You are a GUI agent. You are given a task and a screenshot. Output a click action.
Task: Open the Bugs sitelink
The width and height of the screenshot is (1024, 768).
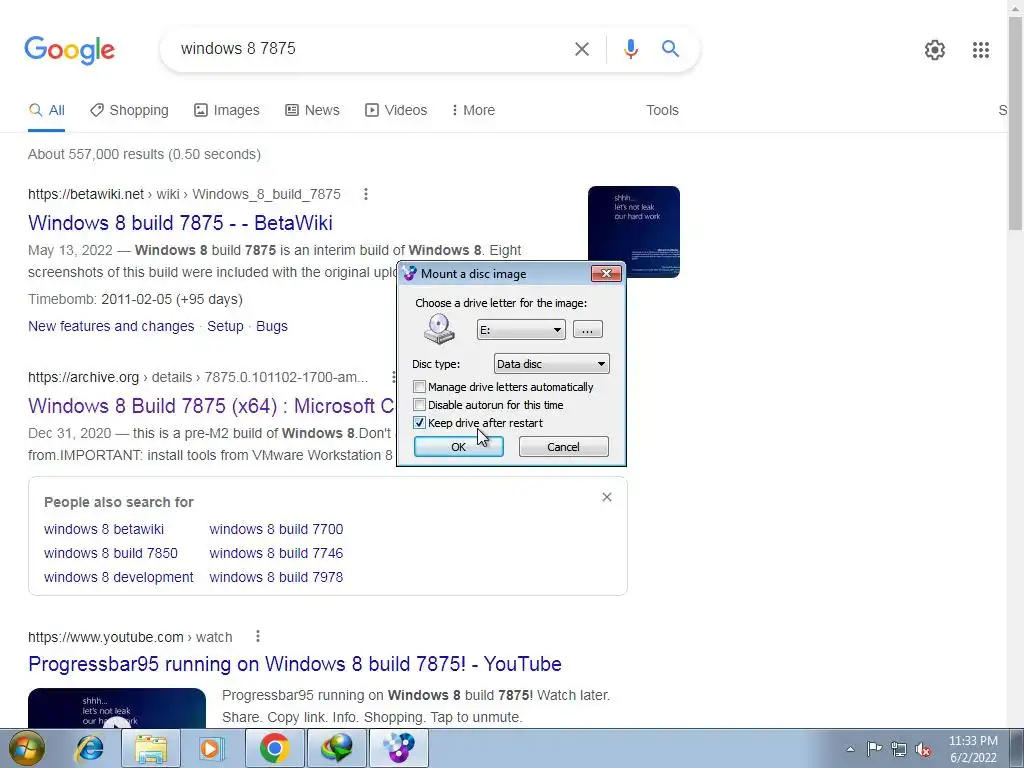272,326
